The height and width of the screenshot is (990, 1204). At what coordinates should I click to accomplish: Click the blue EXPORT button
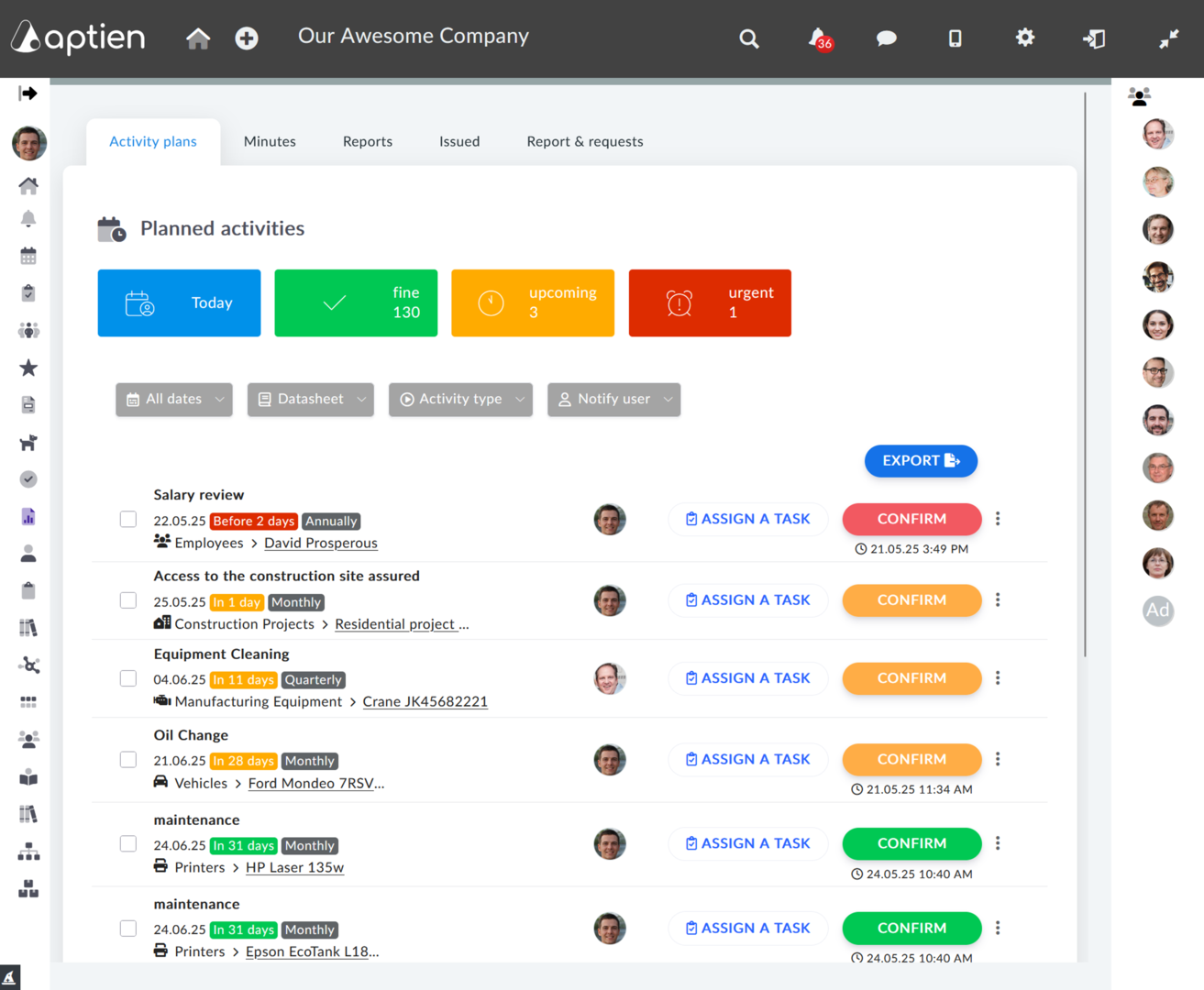[x=921, y=461]
